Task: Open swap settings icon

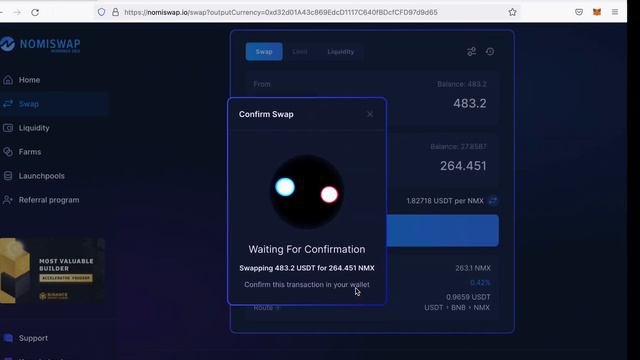Action: 471,51
